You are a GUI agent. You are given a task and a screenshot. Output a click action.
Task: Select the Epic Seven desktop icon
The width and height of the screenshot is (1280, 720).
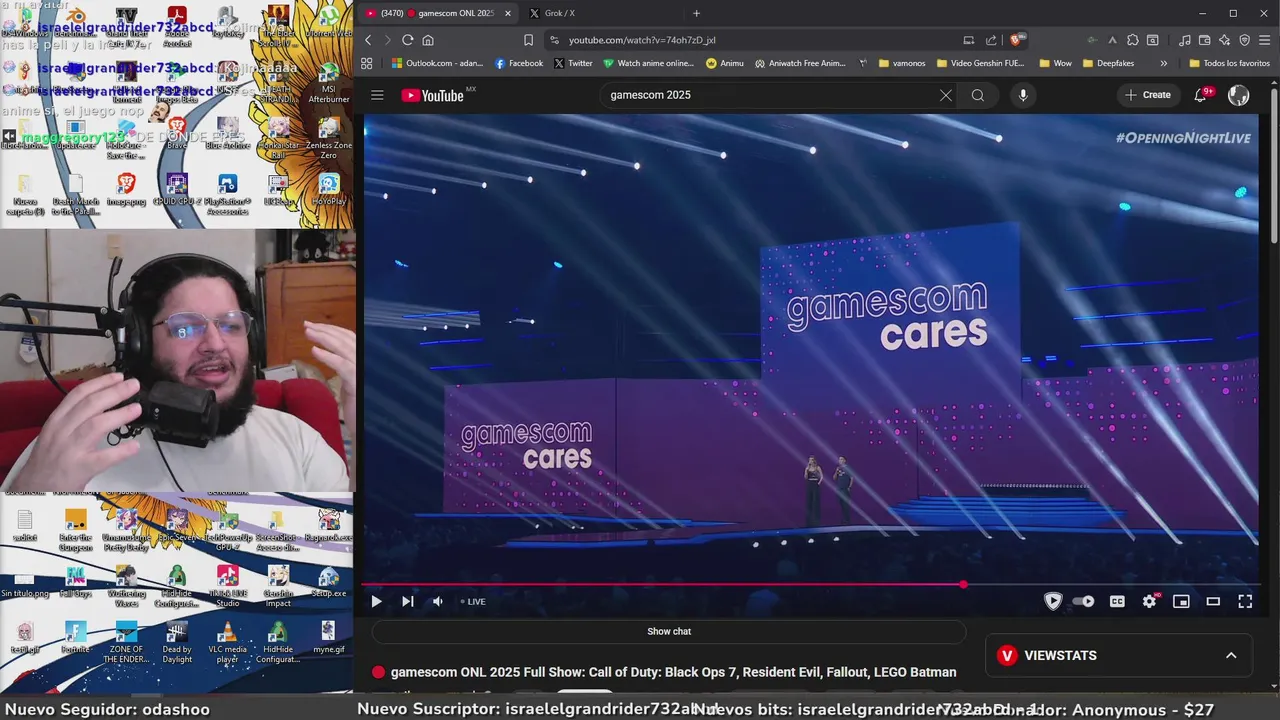pos(177,526)
